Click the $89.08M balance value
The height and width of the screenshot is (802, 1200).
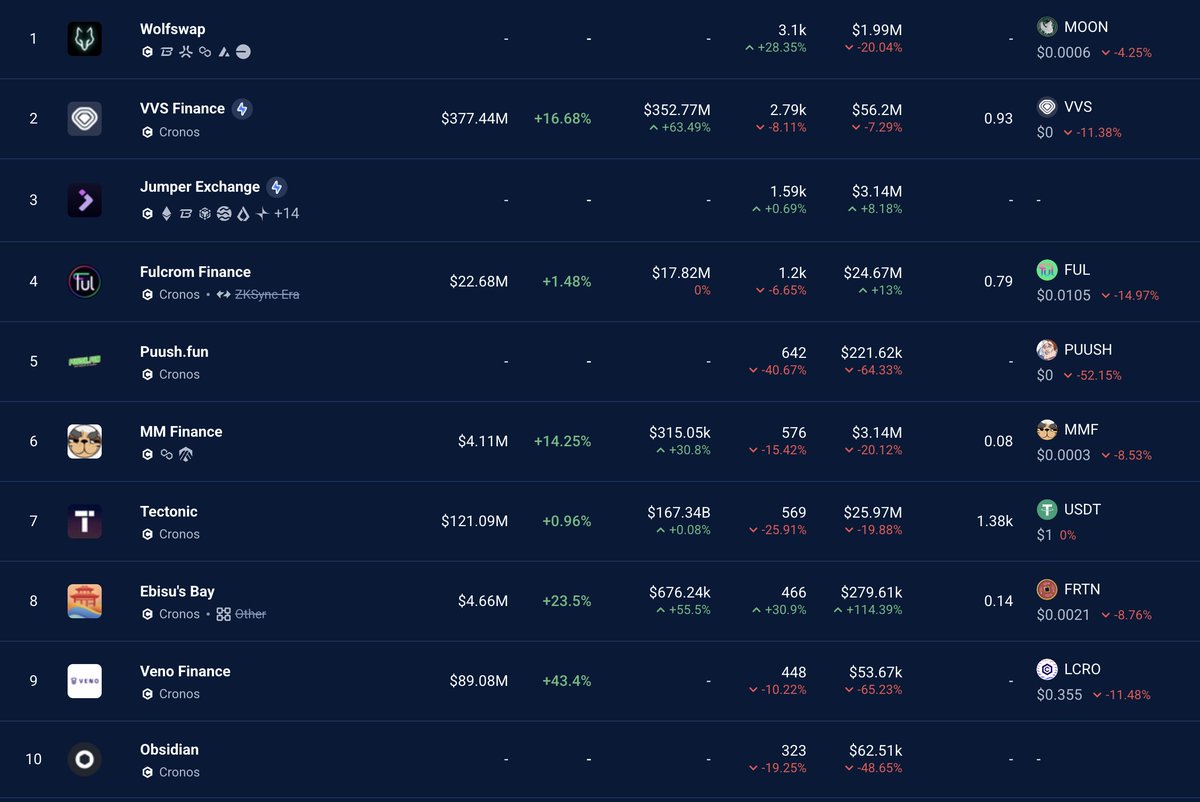pos(479,681)
